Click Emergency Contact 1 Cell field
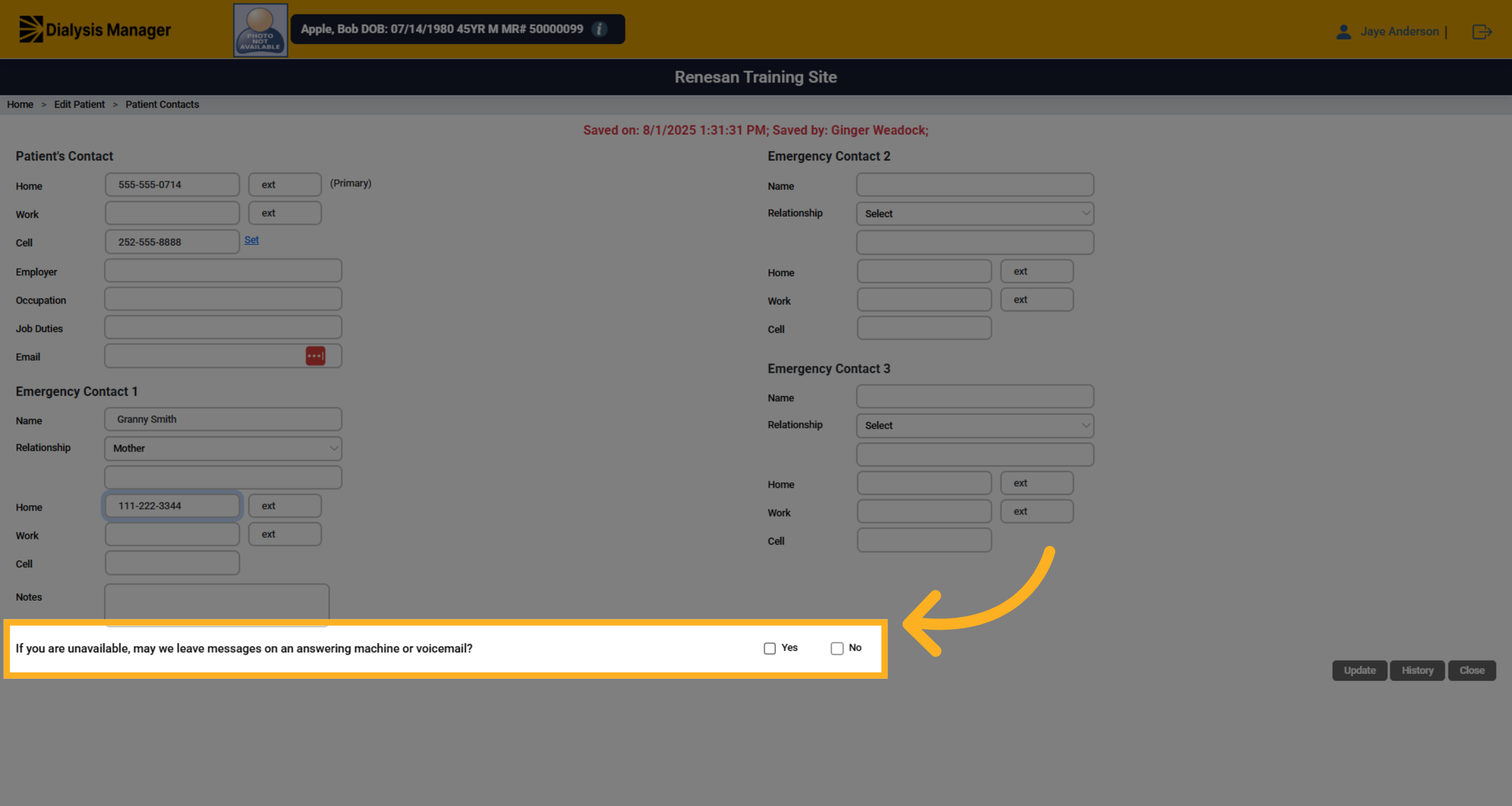This screenshot has width=1512, height=806. point(172,563)
